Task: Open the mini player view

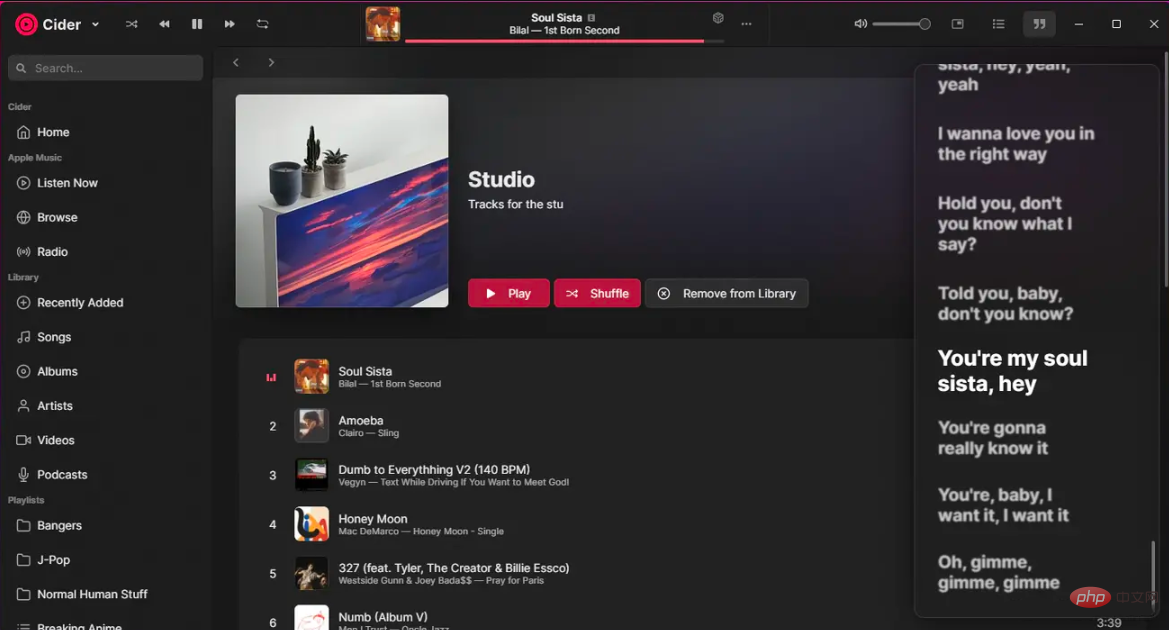Action: pyautogui.click(x=958, y=24)
